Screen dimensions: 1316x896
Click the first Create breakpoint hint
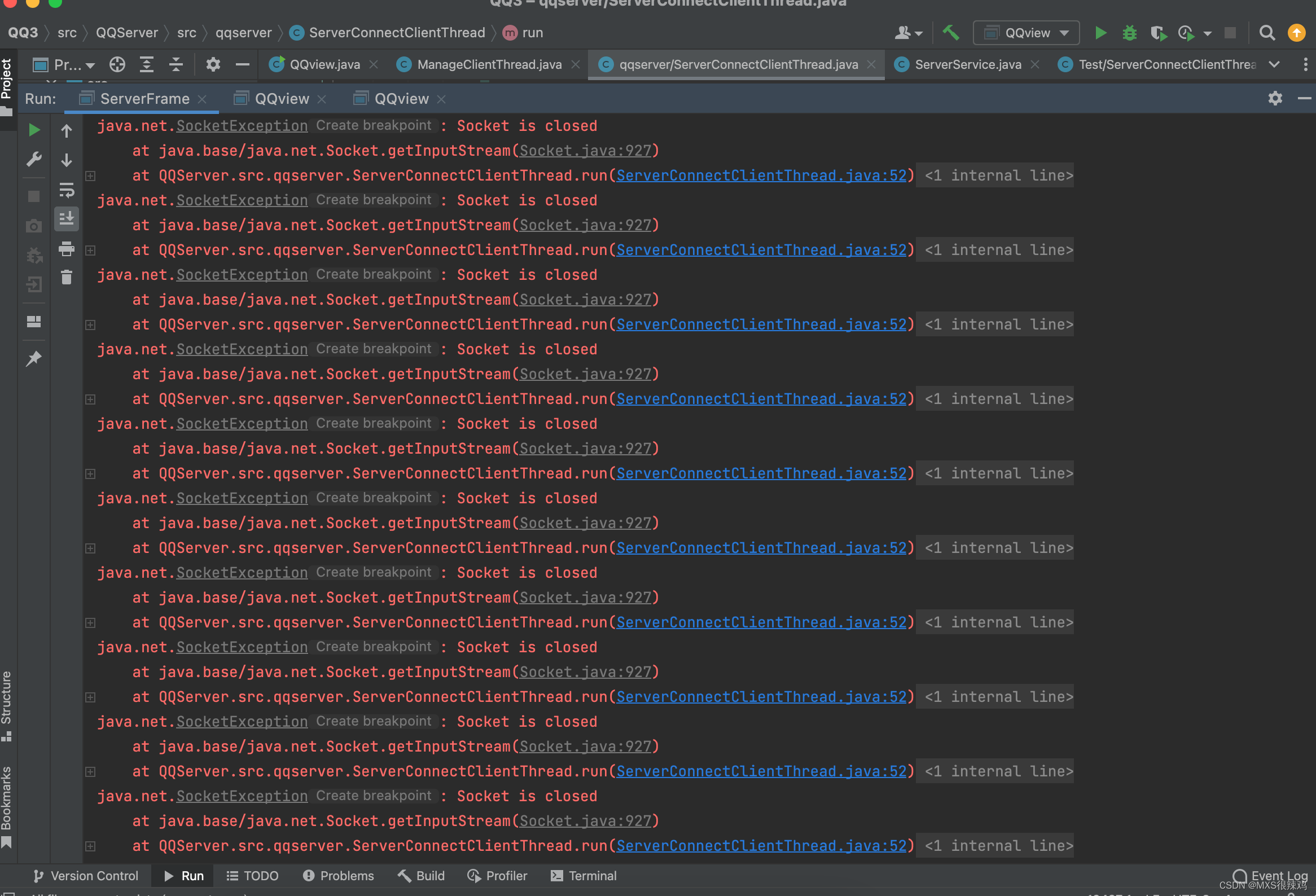pyautogui.click(x=374, y=126)
